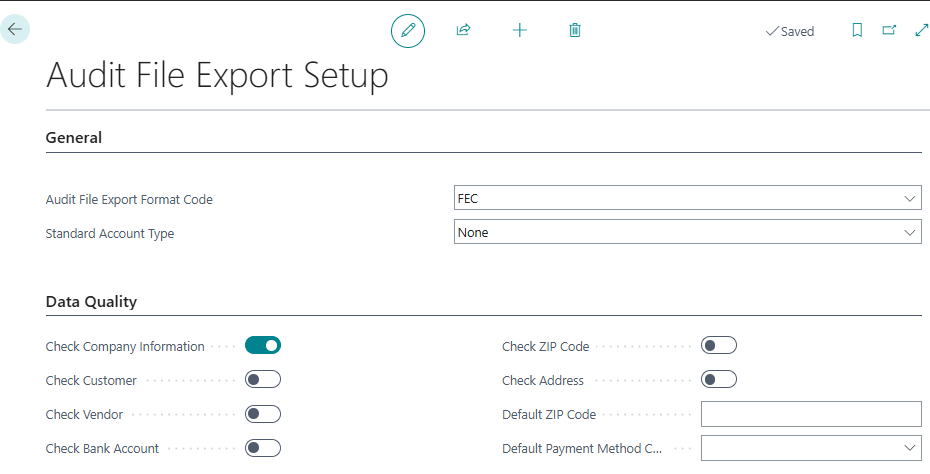Viewport: 930px width, 474px height.
Task: Click the Saved status indicator
Action: (790, 31)
